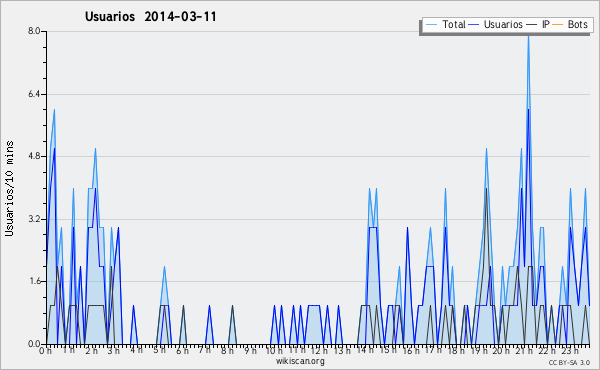Click the 14 h x-axis label
Viewport: 600px width, 370px height.
pyautogui.click(x=365, y=350)
